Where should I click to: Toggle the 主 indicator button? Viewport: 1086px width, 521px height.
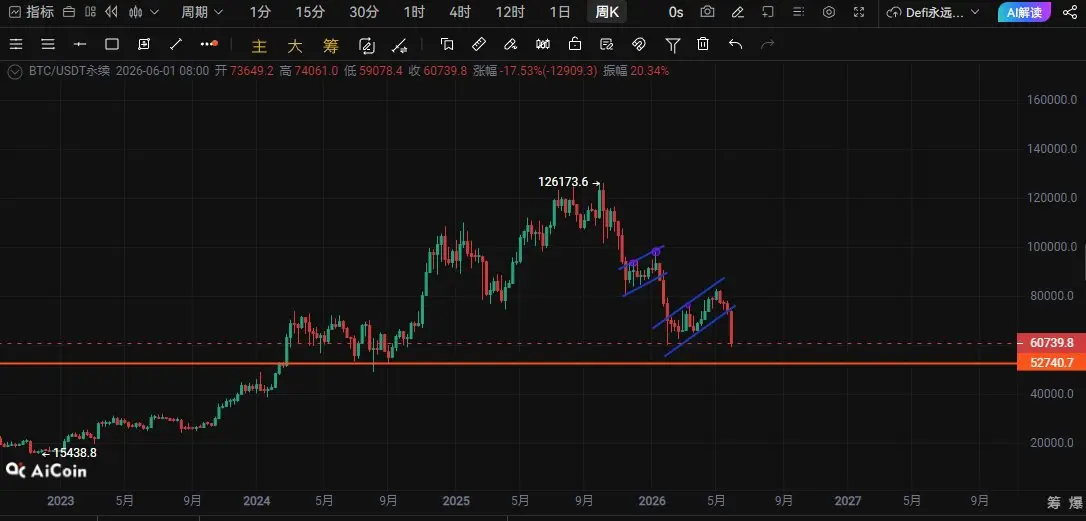click(259, 46)
